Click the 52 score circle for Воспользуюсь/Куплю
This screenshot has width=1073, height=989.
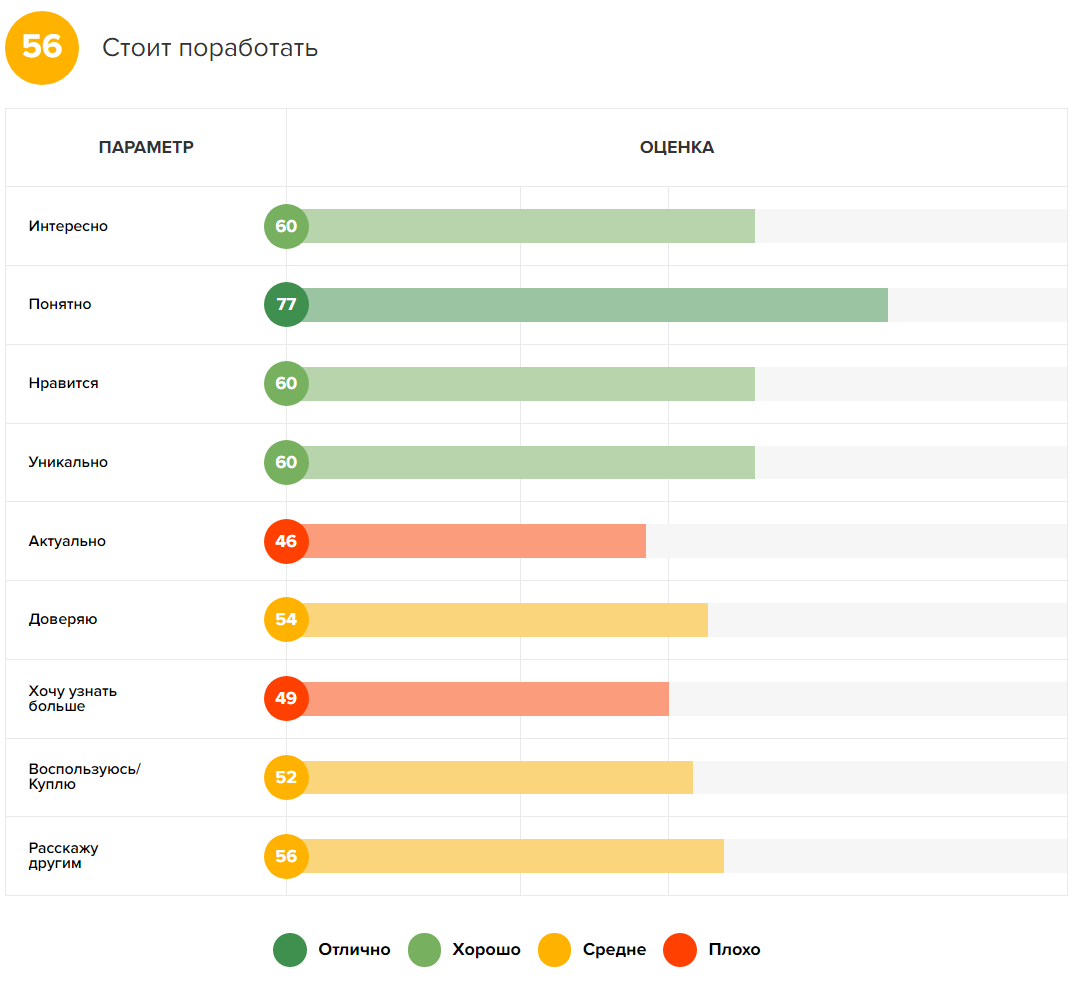click(x=286, y=777)
